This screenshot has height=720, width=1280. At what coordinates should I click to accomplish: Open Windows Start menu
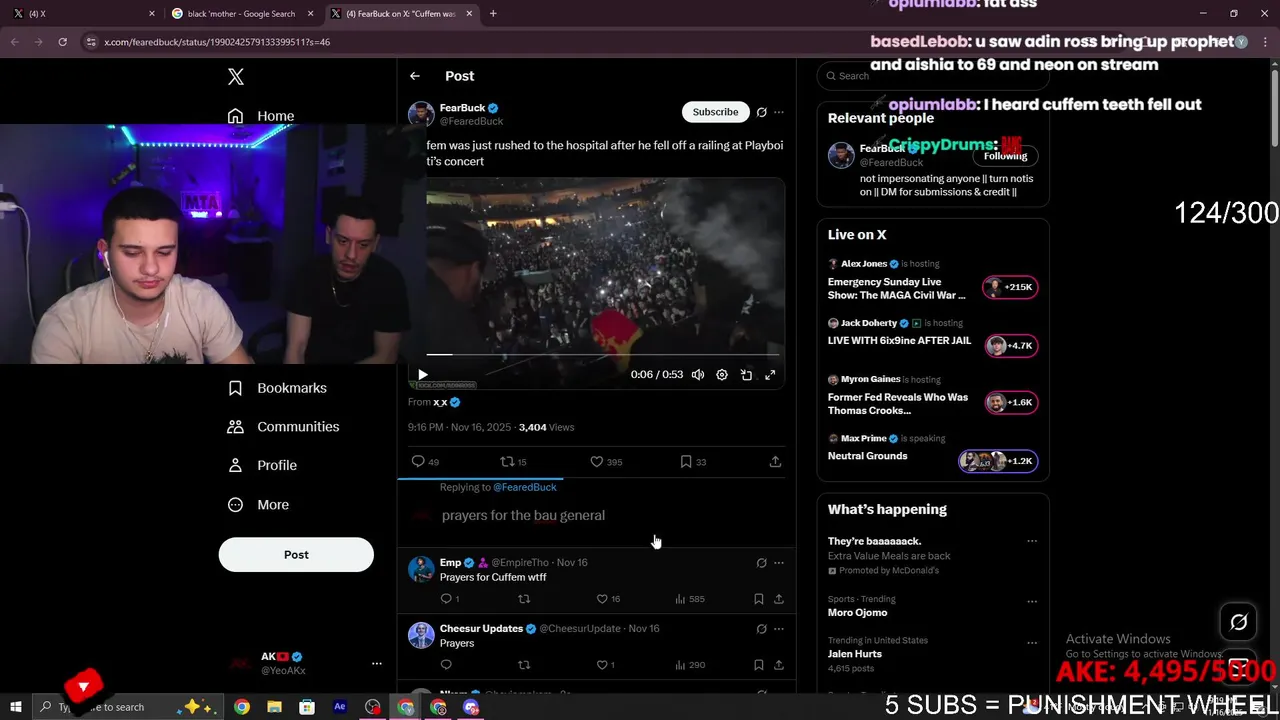pyautogui.click(x=16, y=707)
